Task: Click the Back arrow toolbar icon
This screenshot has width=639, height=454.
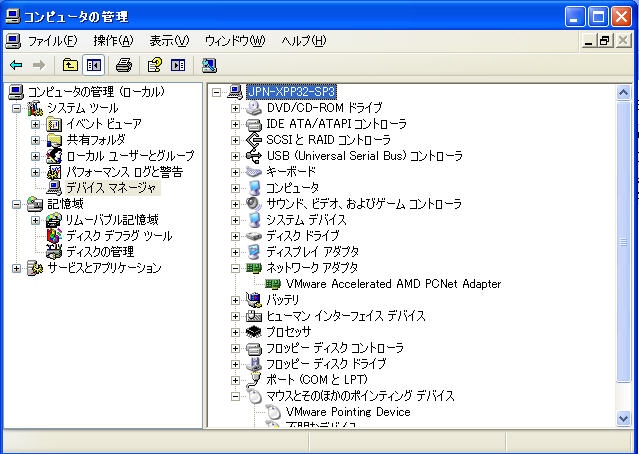Action: [16, 65]
